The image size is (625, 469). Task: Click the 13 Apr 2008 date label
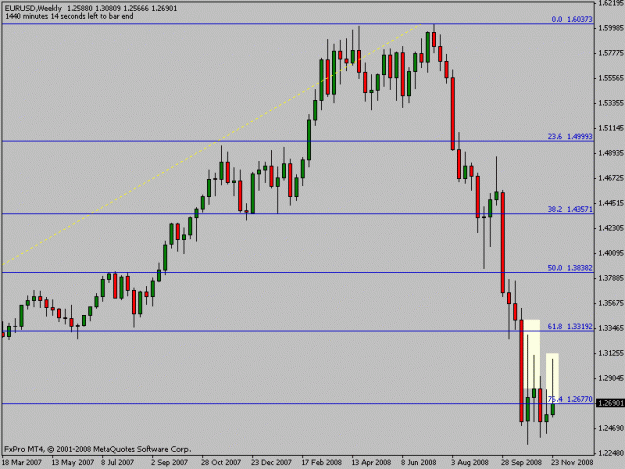click(x=371, y=463)
